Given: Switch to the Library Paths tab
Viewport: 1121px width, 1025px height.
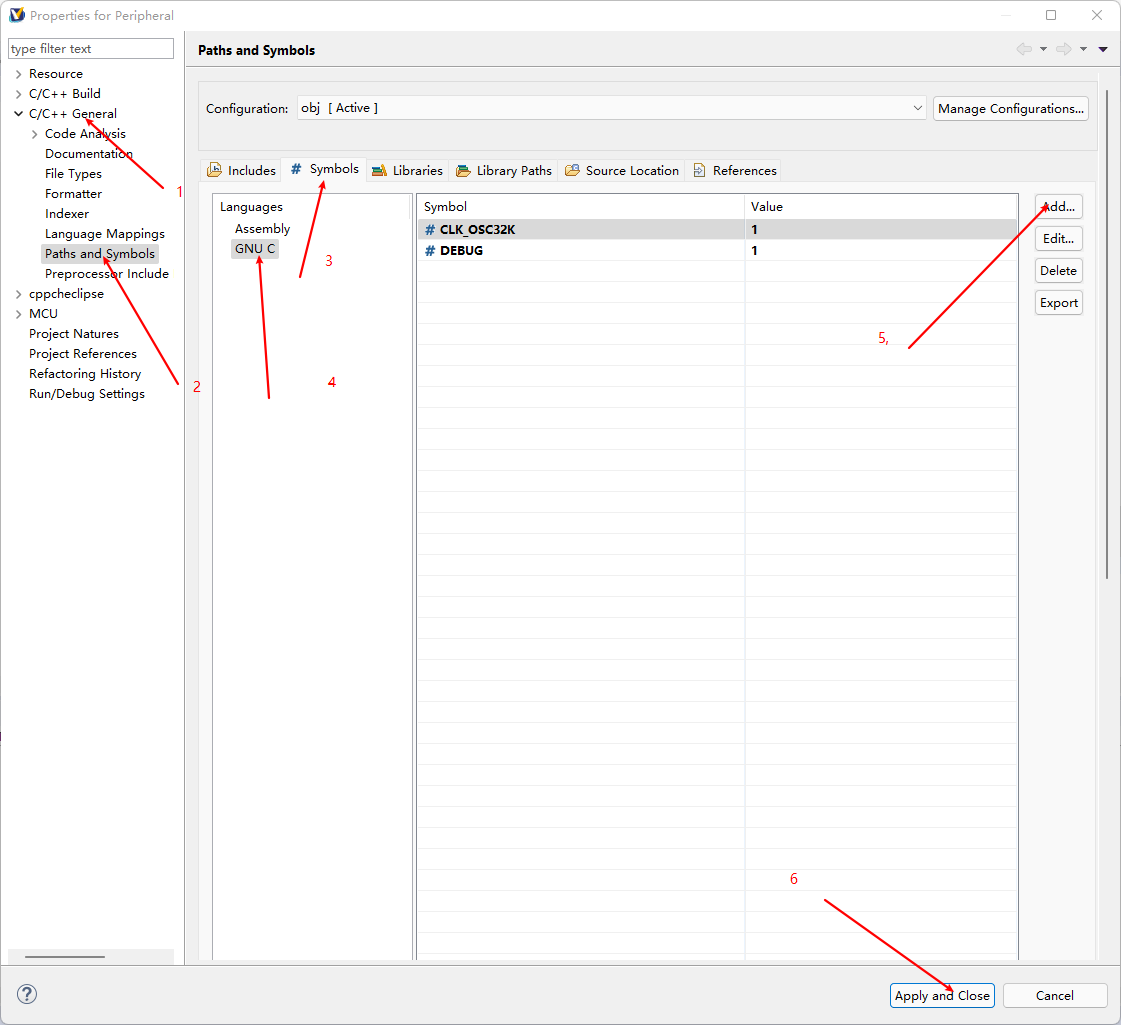Looking at the screenshot, I should (x=504, y=171).
